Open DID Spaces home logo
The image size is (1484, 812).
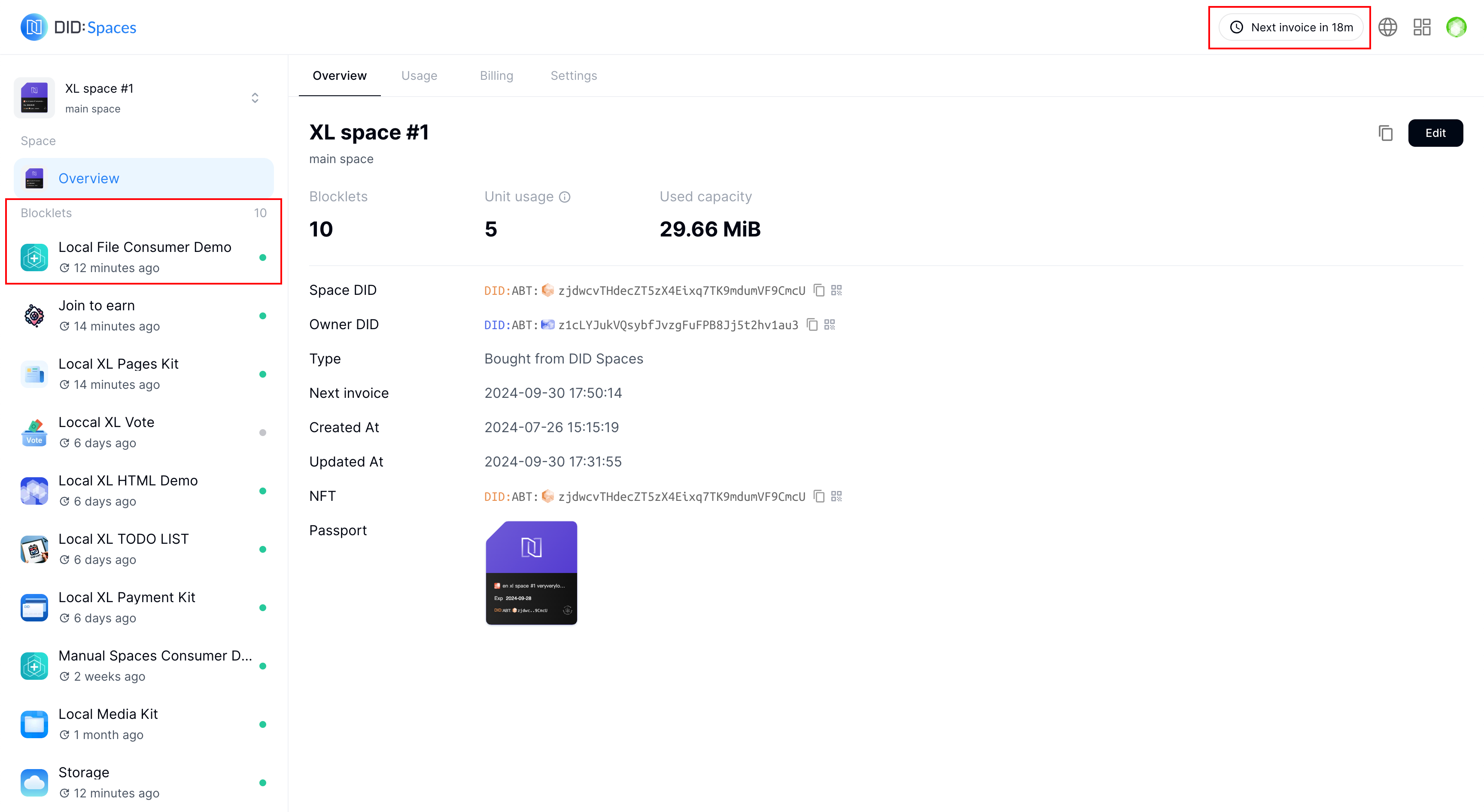(x=79, y=27)
